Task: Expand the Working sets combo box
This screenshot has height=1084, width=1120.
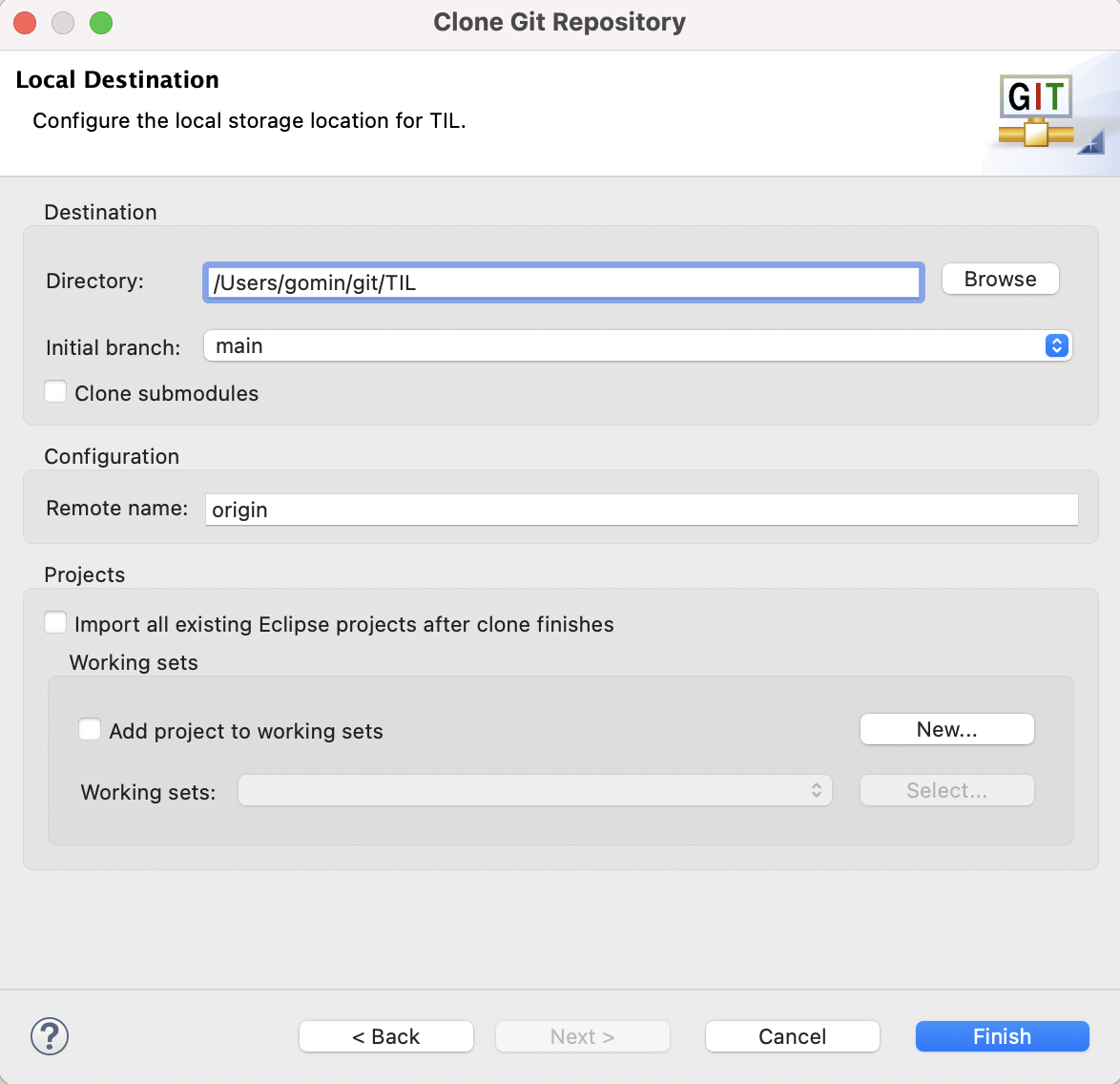Action: 534,790
